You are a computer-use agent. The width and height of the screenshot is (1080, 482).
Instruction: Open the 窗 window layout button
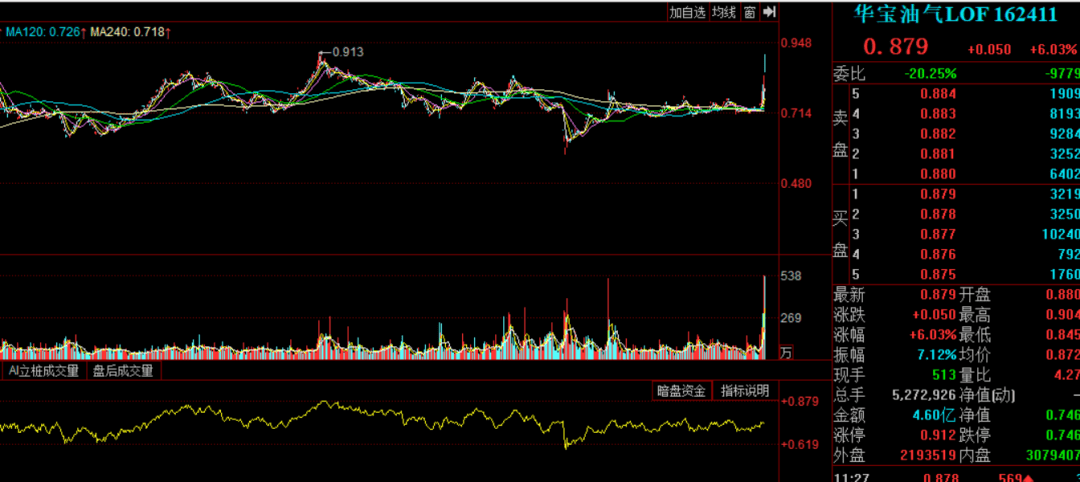coord(748,12)
